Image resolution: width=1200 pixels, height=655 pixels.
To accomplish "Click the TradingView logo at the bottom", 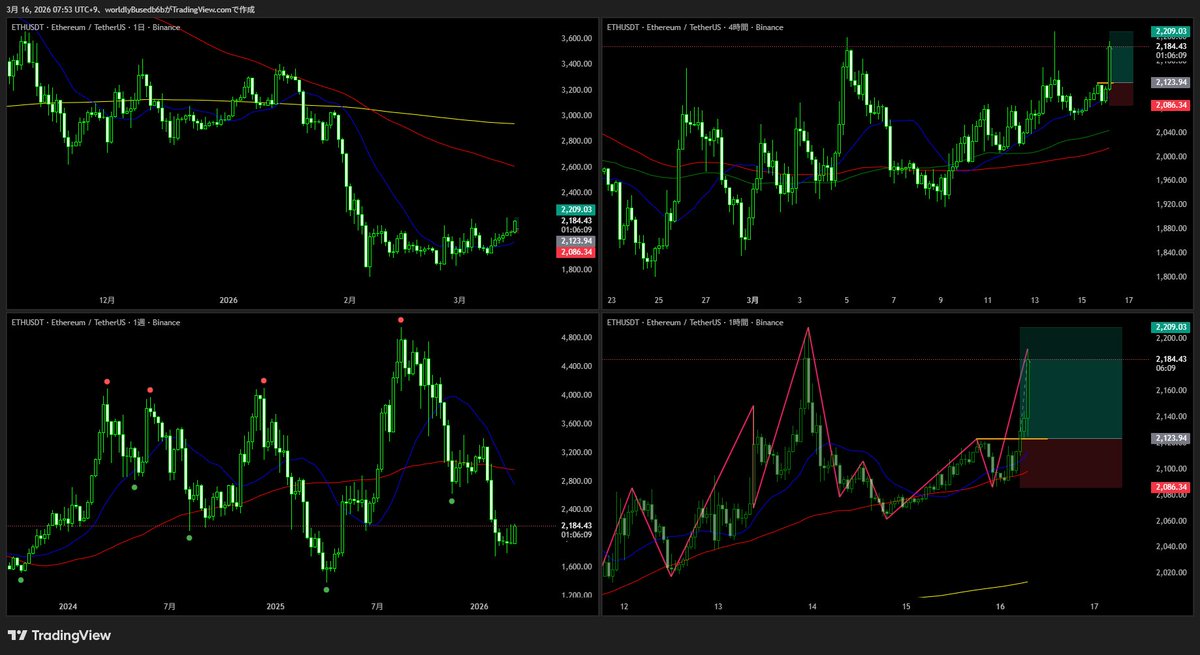I will [x=59, y=635].
